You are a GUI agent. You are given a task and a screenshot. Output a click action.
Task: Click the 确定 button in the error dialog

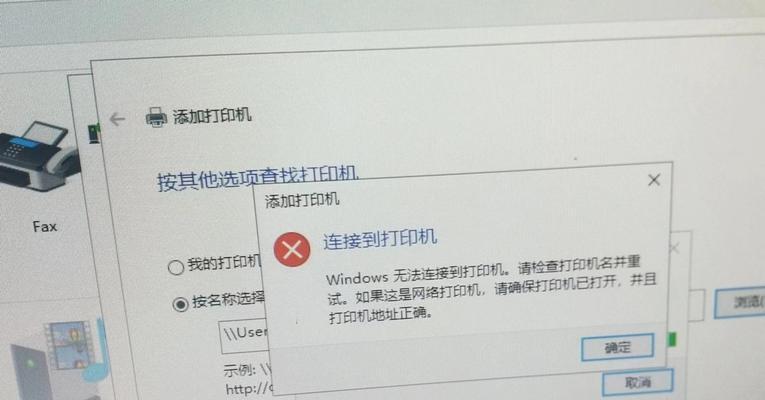pyautogui.click(x=617, y=347)
